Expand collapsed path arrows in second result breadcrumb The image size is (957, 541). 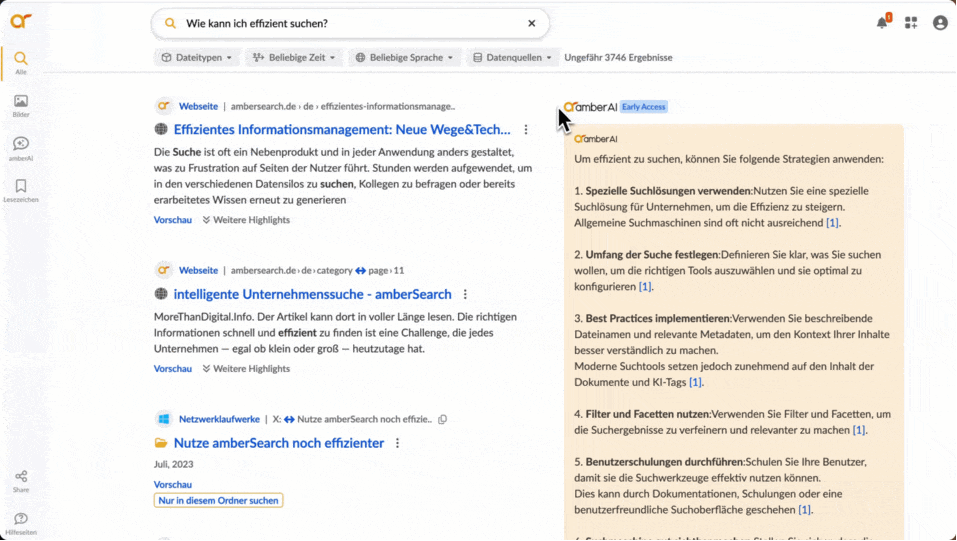point(361,270)
